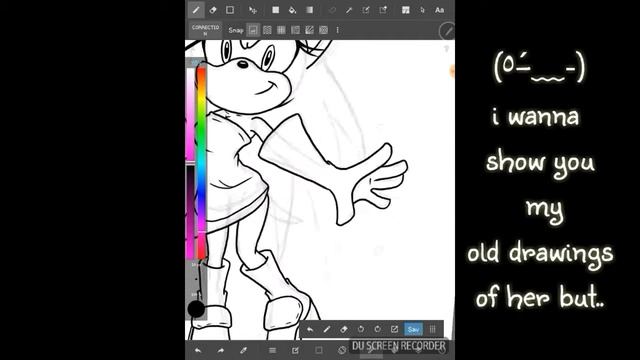Tap the selection square in bottom bar
This screenshot has width=640, height=360.
pos(319,350)
